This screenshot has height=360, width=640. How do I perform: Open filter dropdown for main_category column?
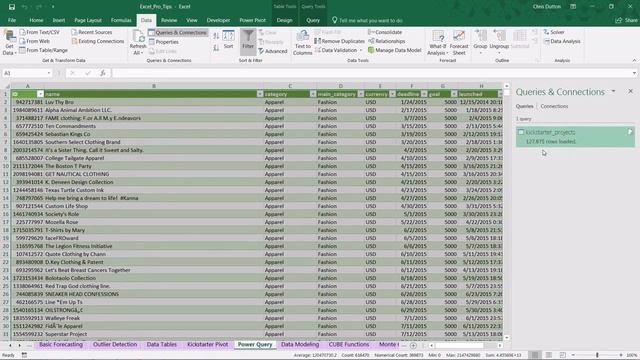click(x=360, y=94)
